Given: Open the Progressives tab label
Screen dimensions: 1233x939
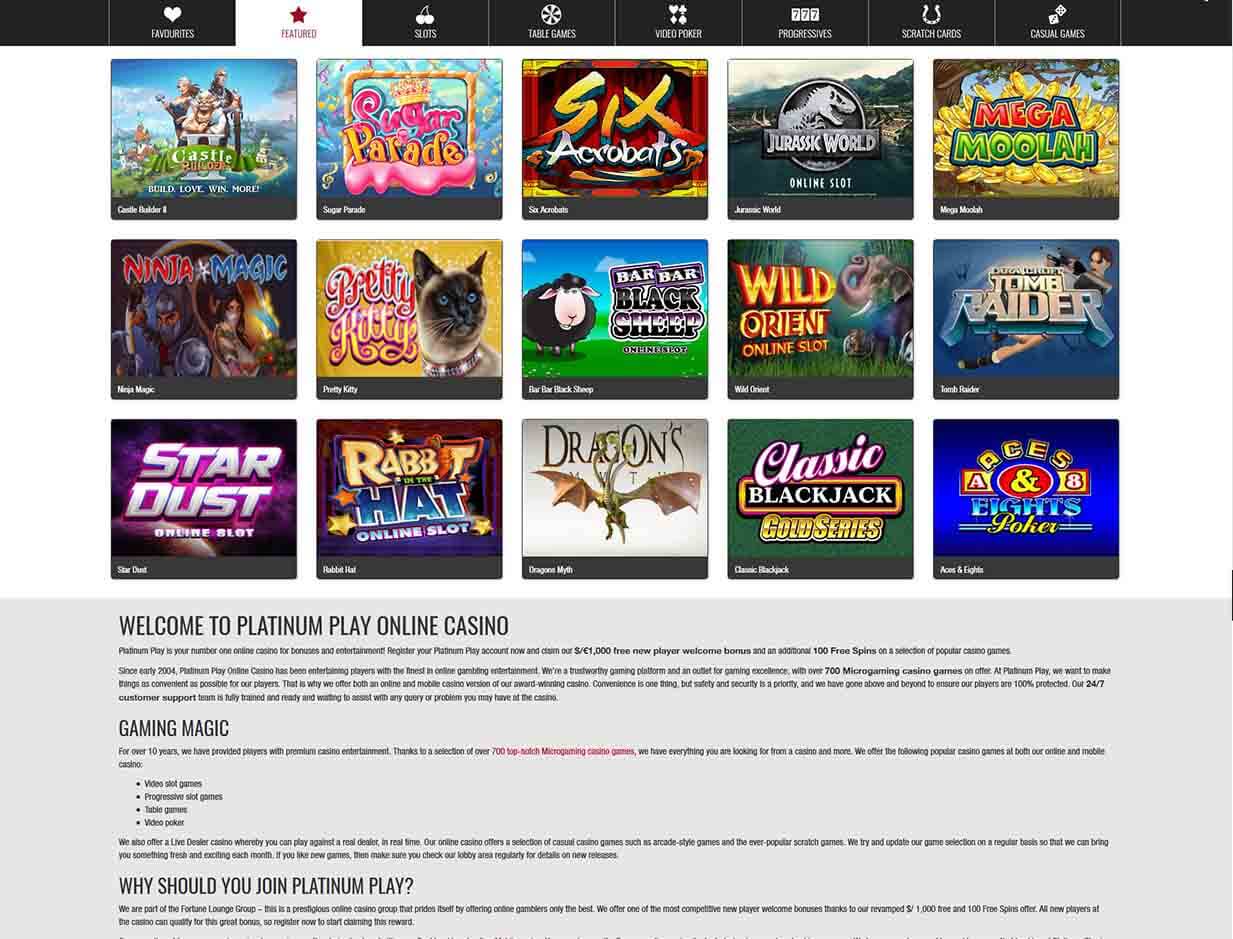Looking at the screenshot, I should (x=804, y=34).
